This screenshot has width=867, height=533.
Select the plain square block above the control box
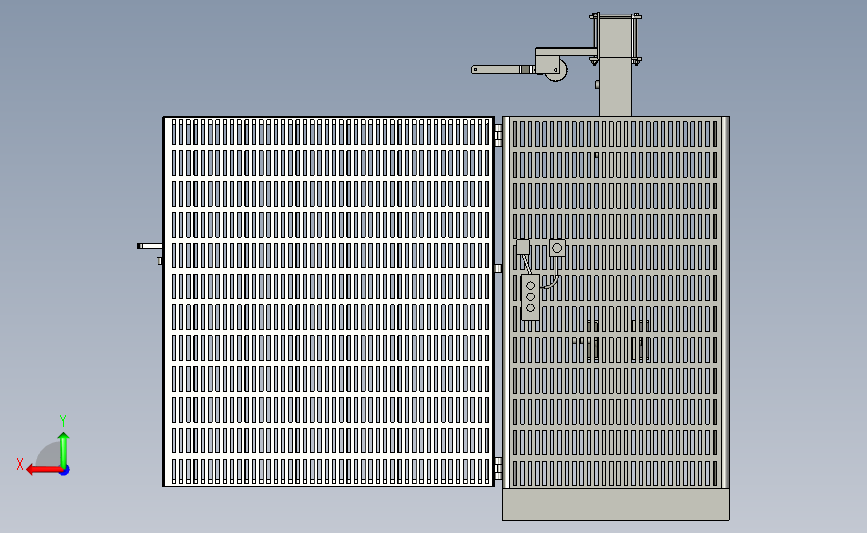click(523, 247)
